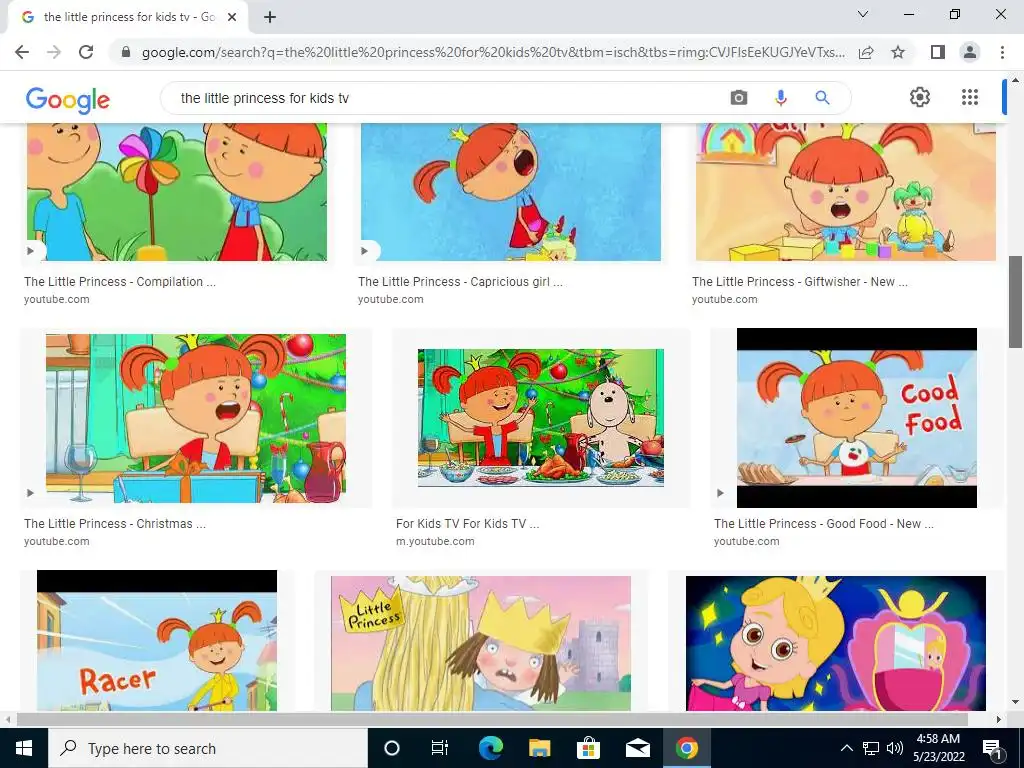Open the Good Food image result
The image size is (1024, 768).
click(x=857, y=418)
